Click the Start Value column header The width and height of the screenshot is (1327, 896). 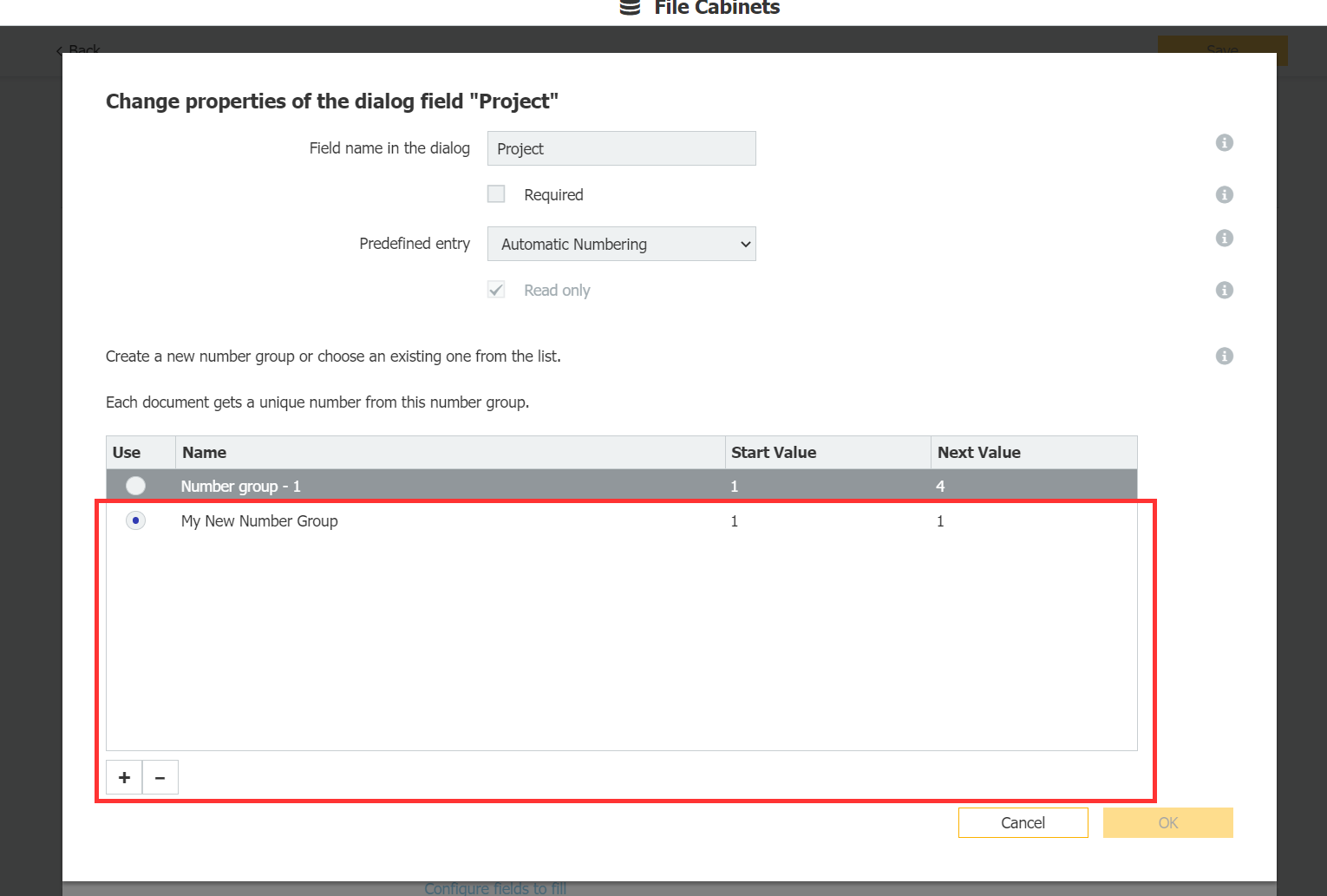tap(774, 453)
